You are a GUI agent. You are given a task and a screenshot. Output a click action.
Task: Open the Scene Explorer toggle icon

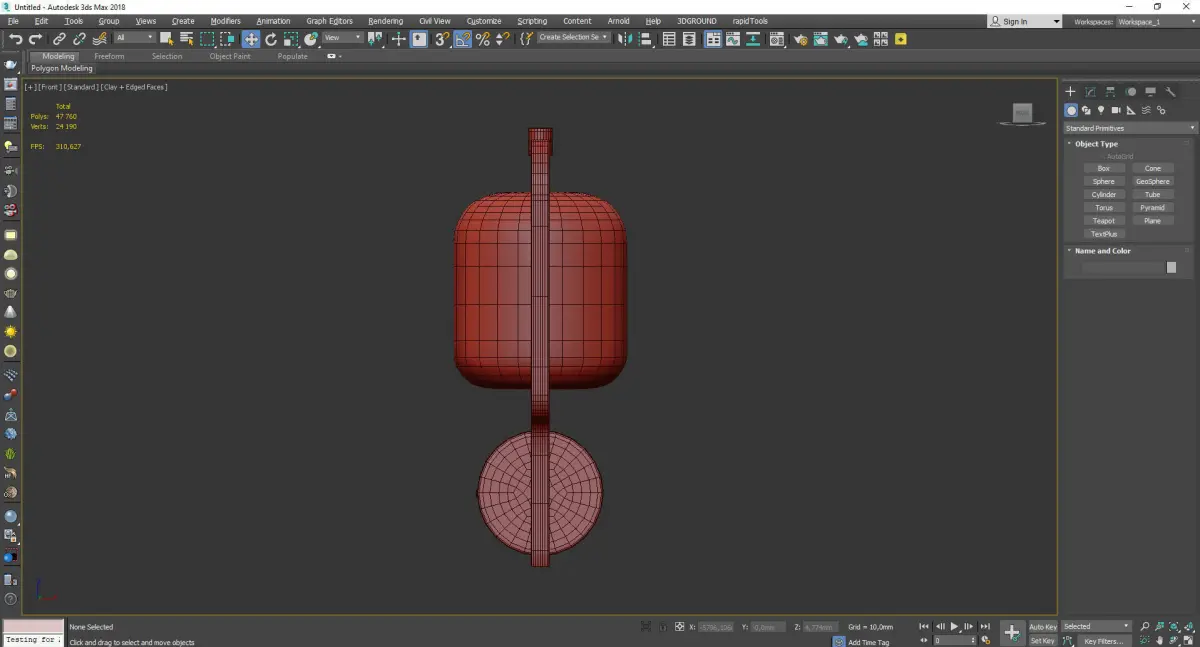click(x=669, y=39)
